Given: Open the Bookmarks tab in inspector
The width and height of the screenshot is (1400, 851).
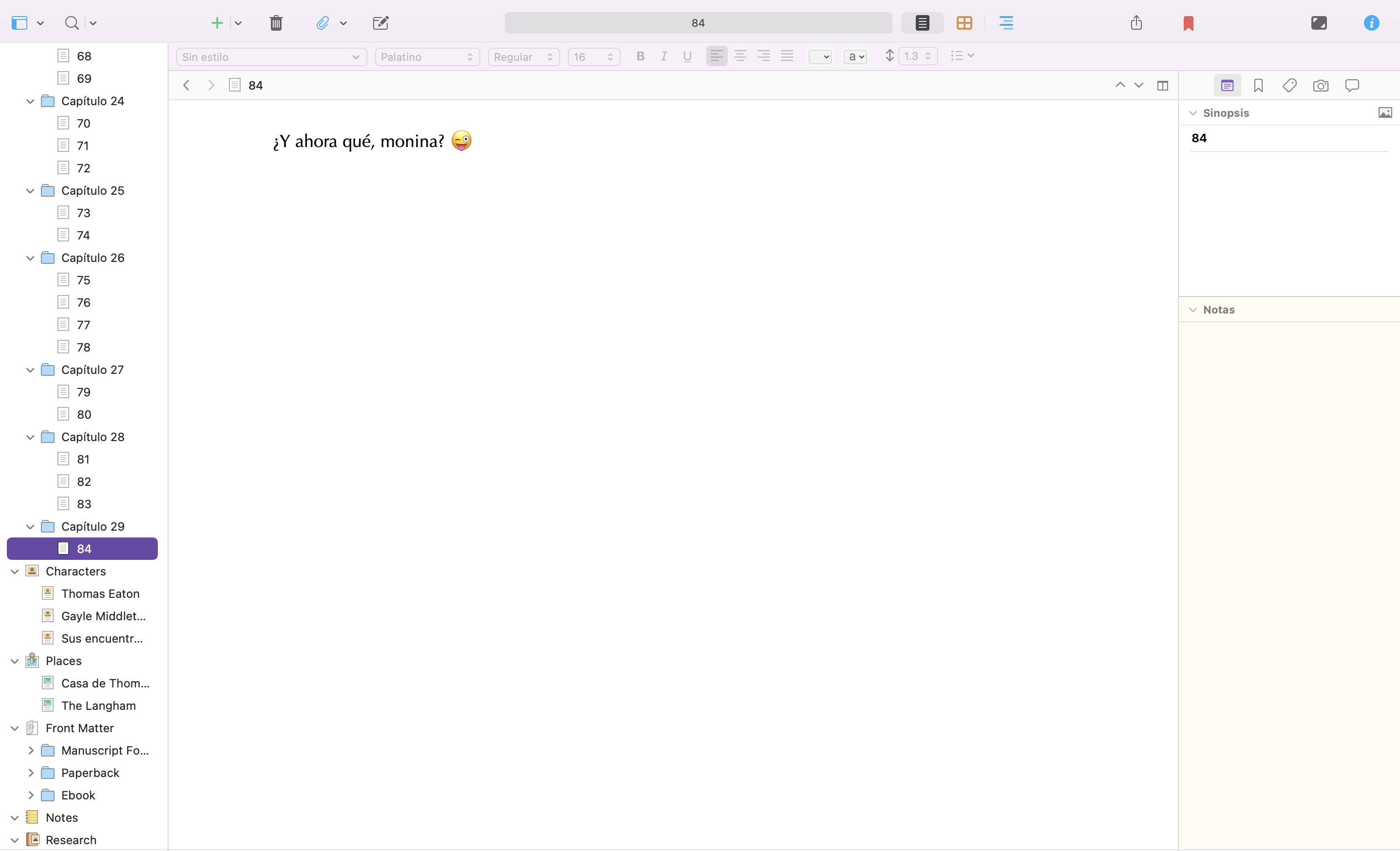Looking at the screenshot, I should pos(1258,86).
